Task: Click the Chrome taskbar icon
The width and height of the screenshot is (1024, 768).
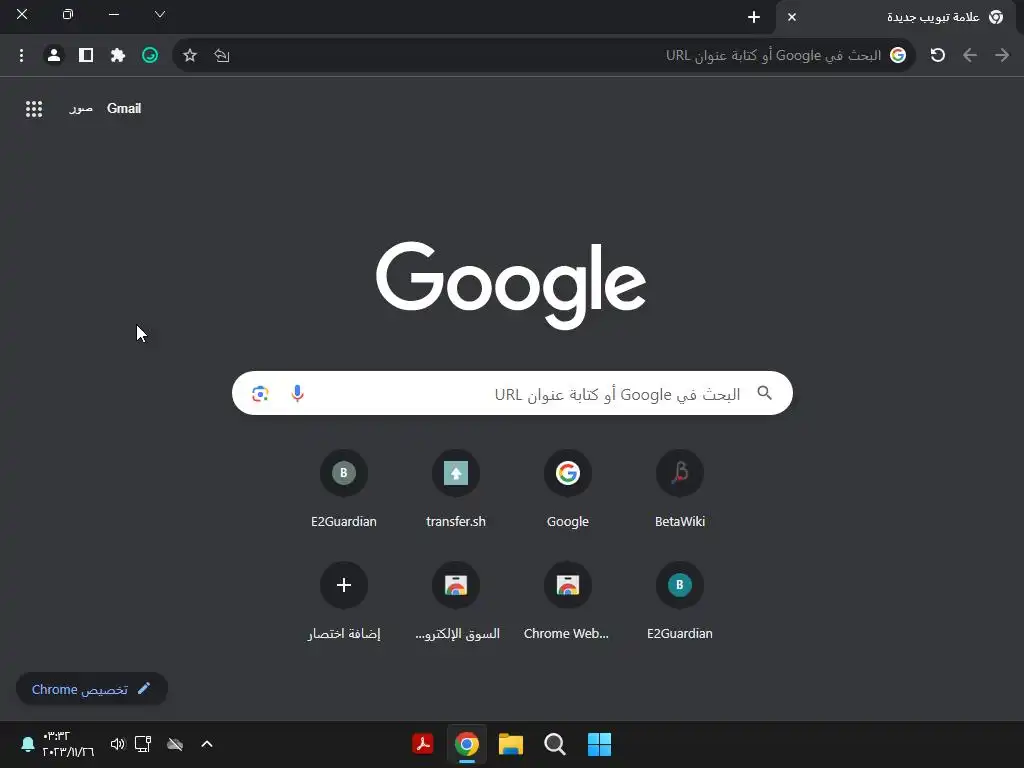Action: pos(466,744)
